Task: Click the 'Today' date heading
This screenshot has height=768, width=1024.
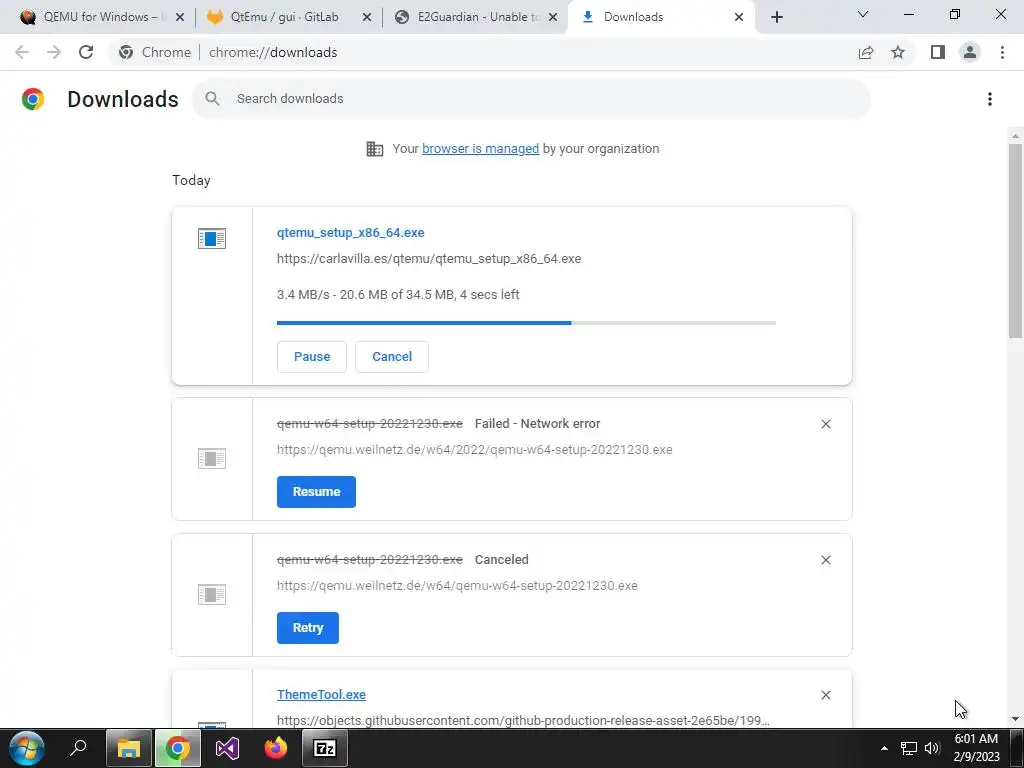Action: [x=191, y=180]
